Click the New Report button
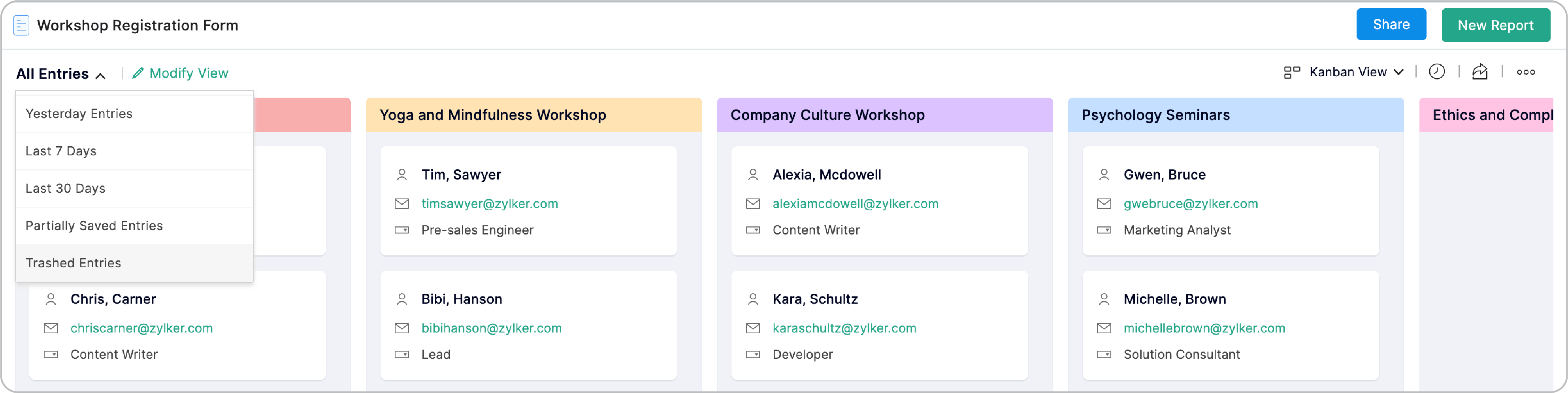This screenshot has height=393, width=1568. 1496,25
